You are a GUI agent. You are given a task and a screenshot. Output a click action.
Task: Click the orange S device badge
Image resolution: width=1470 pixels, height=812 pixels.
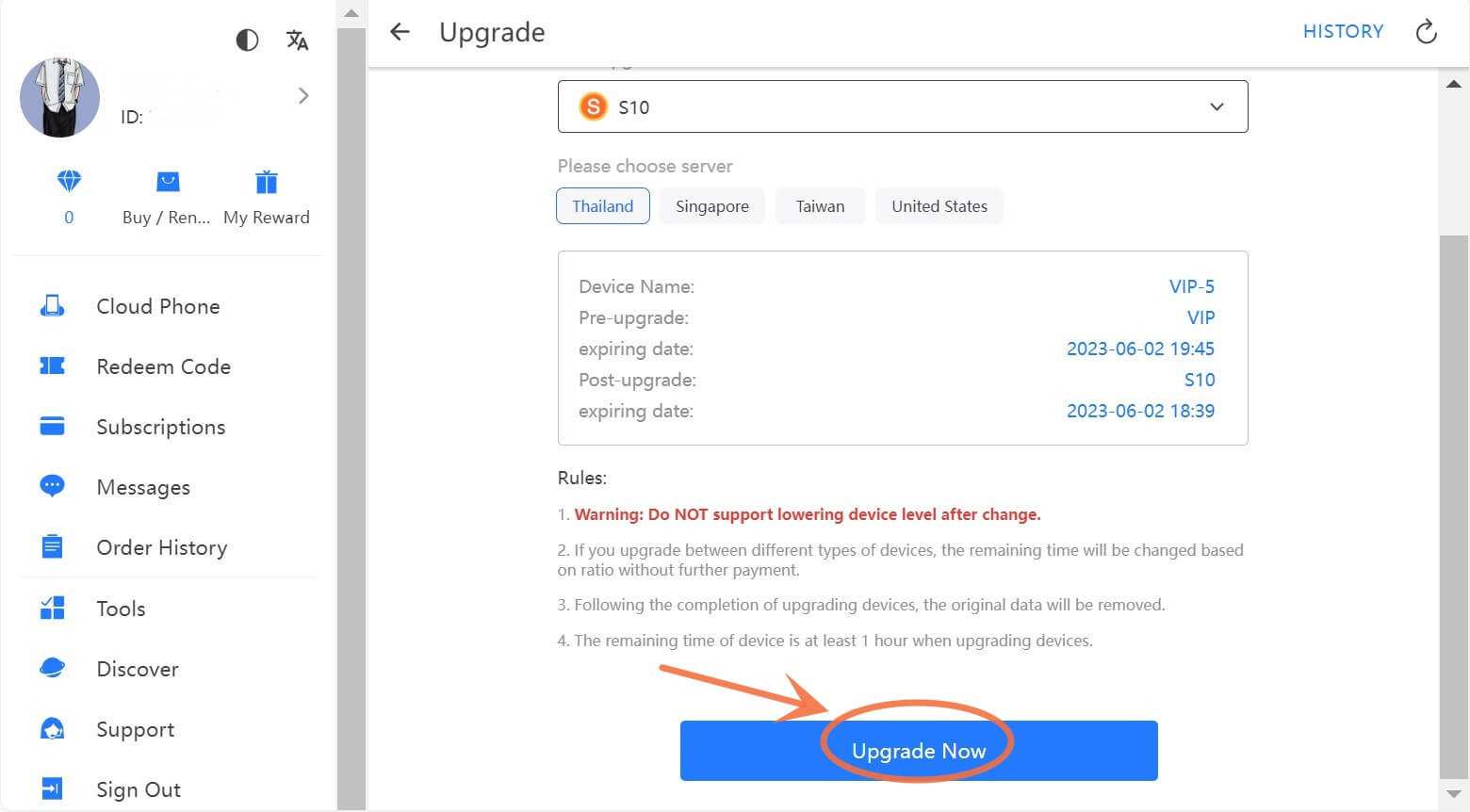(x=593, y=106)
